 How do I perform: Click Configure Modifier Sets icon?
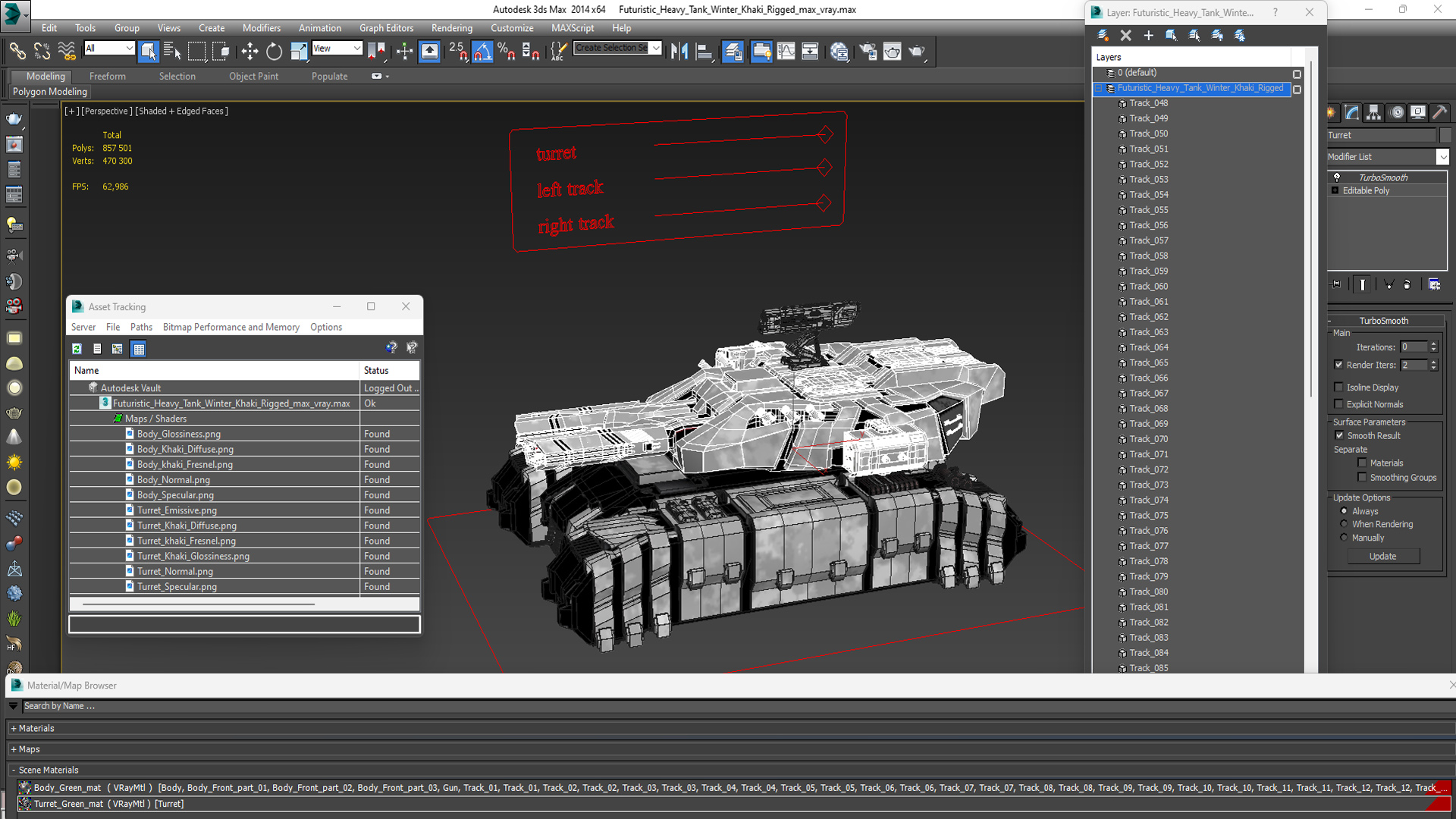[x=1434, y=284]
